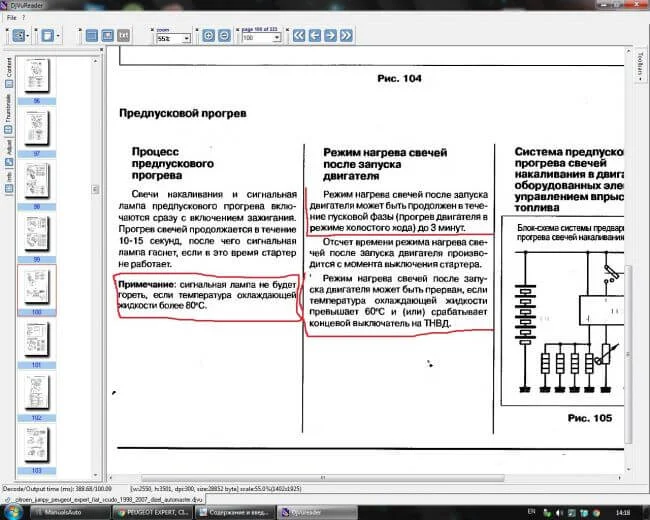
Task: Toggle the second page layout mode icon
Action: 107,36
